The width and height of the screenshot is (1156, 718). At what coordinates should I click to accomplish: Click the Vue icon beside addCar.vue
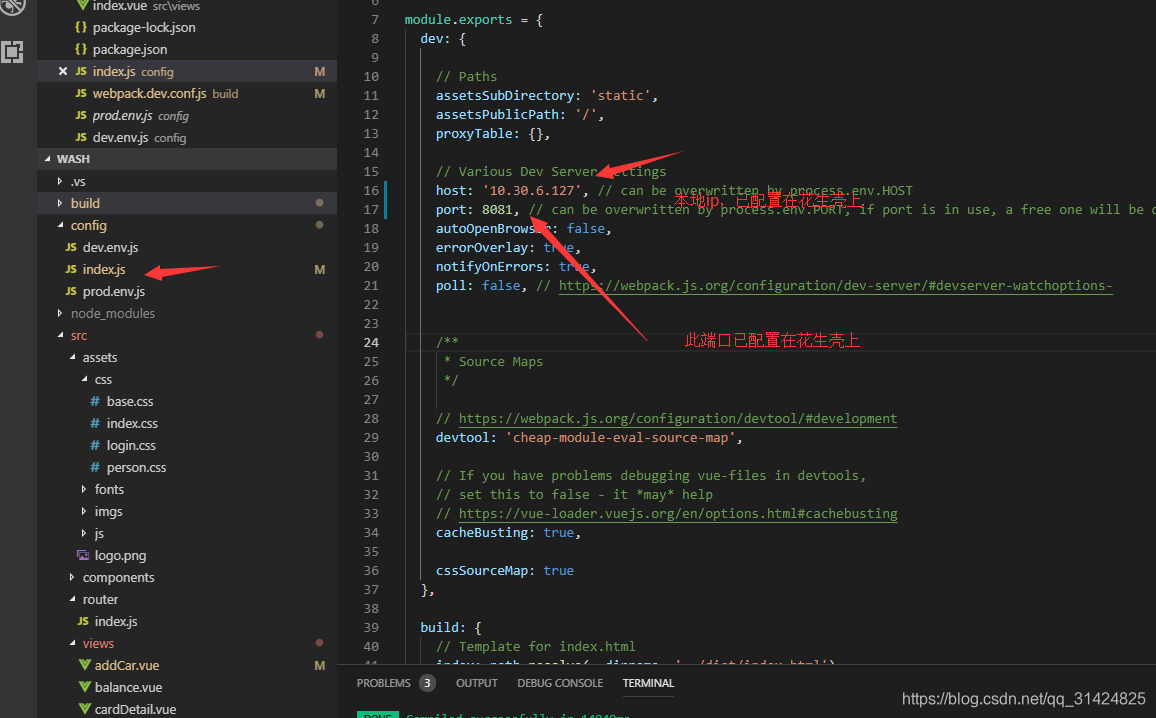[x=84, y=665]
